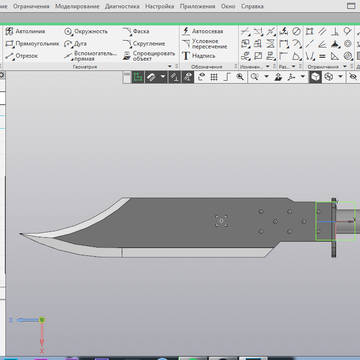The height and width of the screenshot is (360, 360).
Task: Select the angular dimension icon
Action: pyautogui.click(x=296, y=56)
